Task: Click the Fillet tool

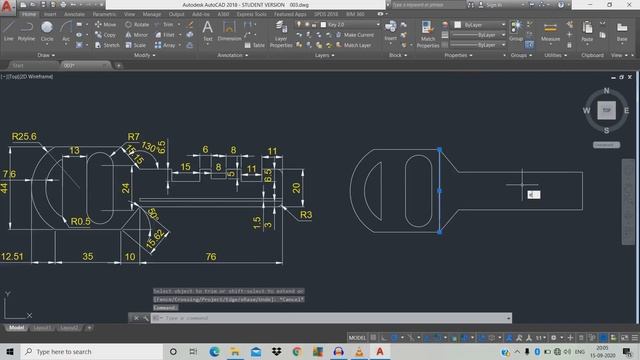Action: (165, 35)
